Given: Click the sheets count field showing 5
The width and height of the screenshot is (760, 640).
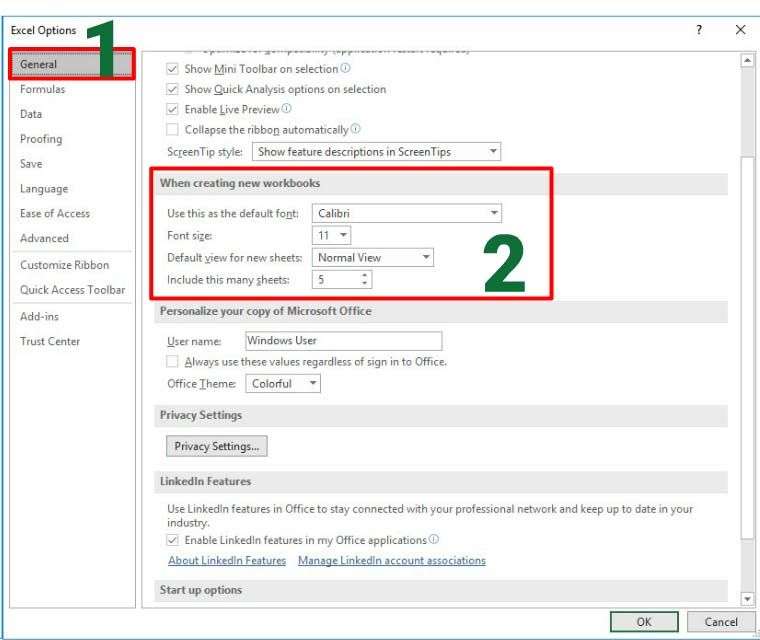Looking at the screenshot, I should 336,280.
